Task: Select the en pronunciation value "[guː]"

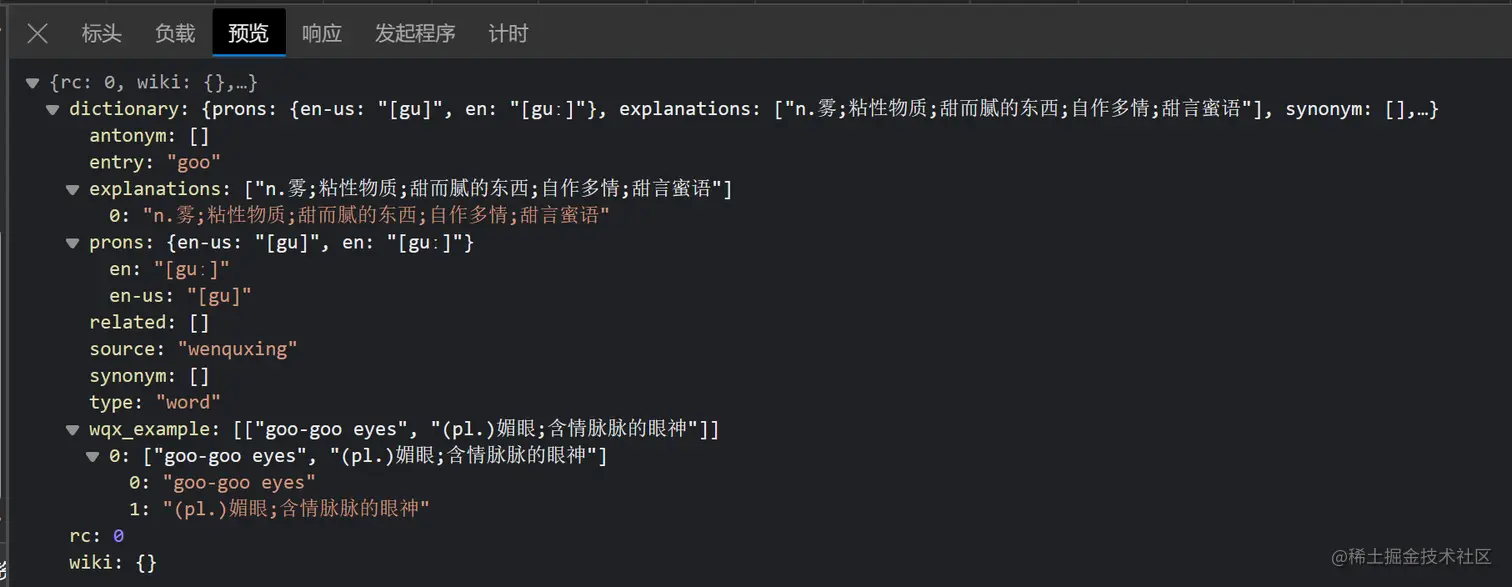Action: pyautogui.click(x=191, y=268)
